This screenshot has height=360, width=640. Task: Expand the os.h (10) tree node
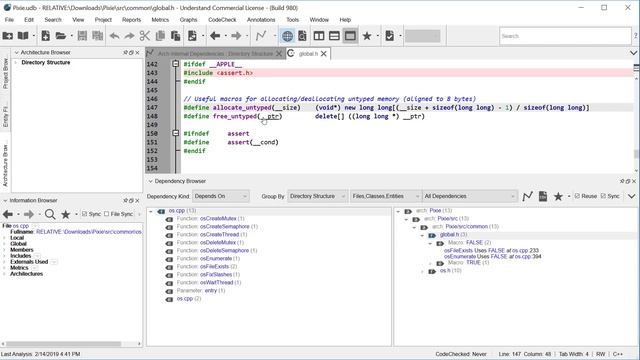click(x=422, y=271)
